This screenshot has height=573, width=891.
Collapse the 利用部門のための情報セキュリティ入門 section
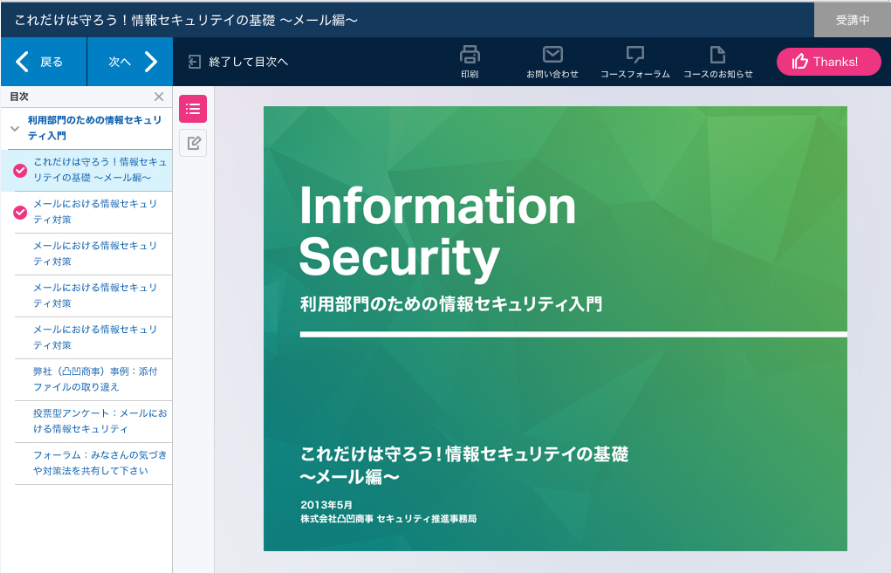15,128
